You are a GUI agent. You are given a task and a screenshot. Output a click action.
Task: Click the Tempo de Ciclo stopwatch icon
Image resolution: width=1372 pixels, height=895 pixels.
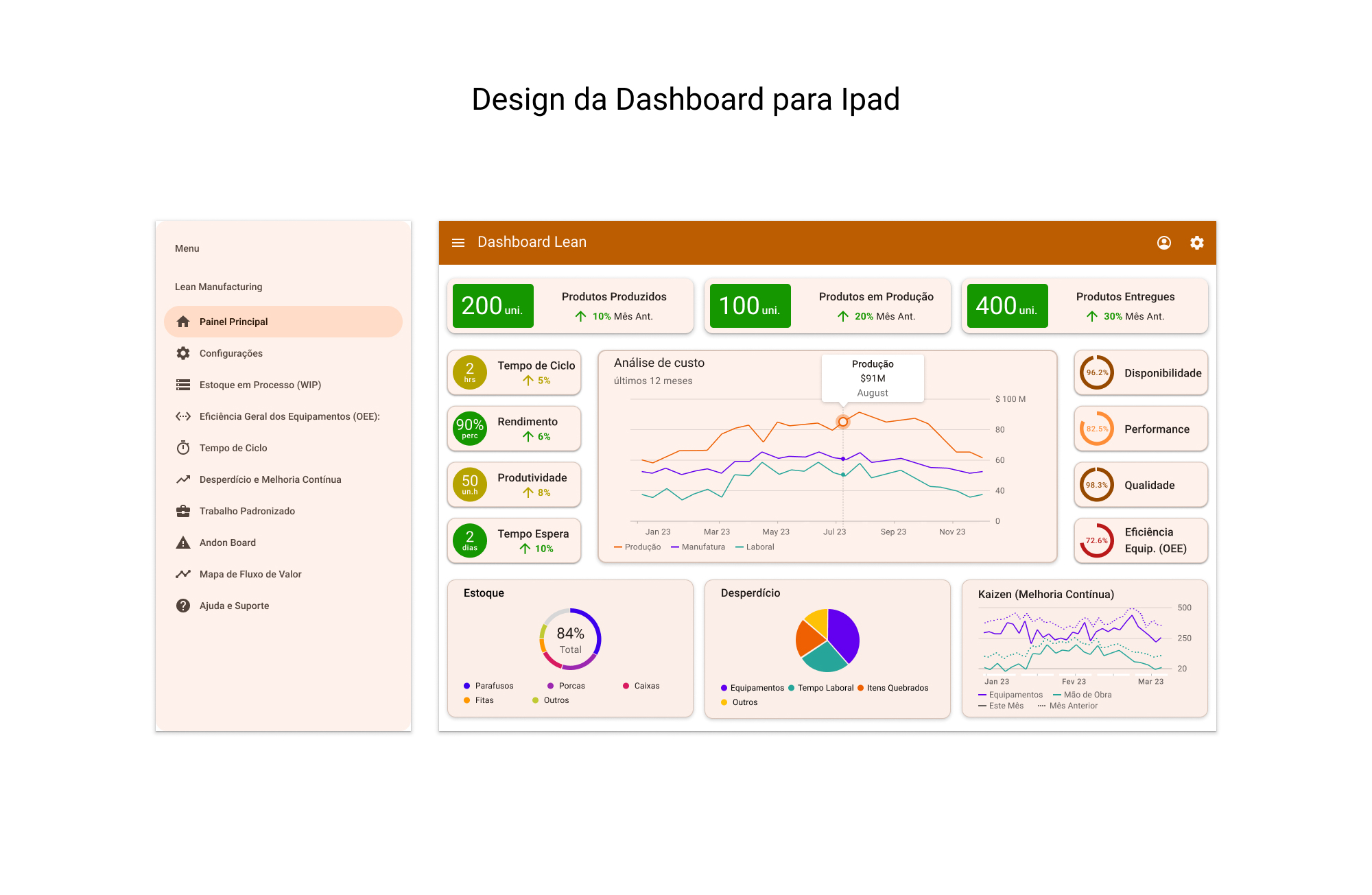[183, 448]
